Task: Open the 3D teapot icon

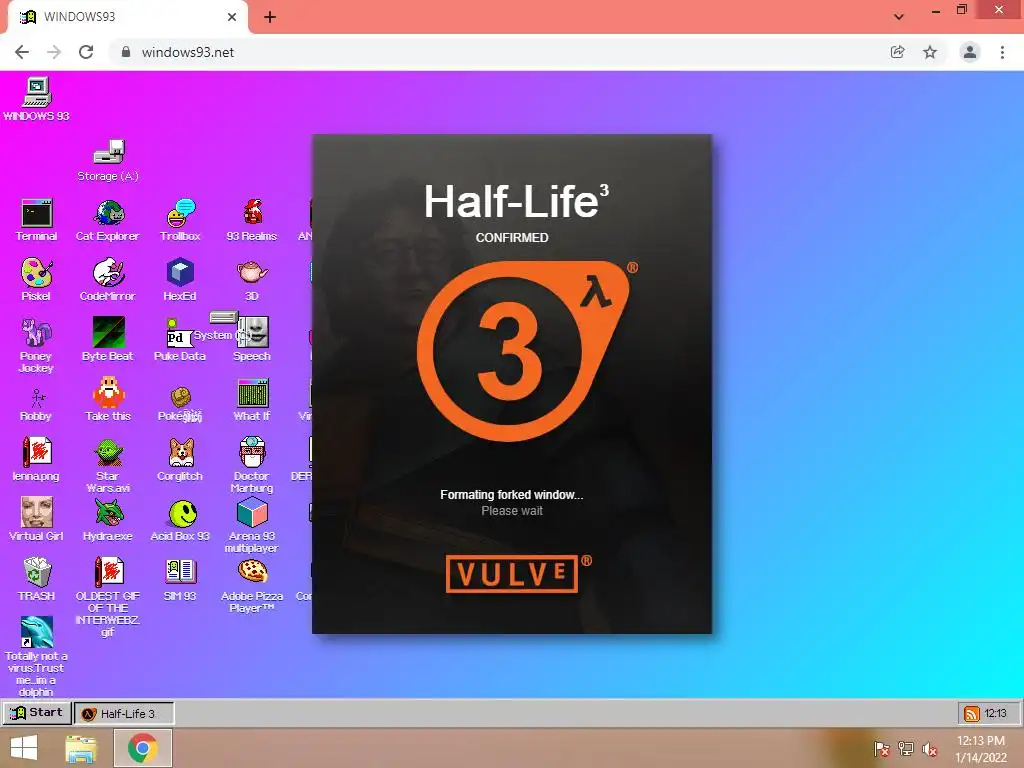Action: pos(252,280)
